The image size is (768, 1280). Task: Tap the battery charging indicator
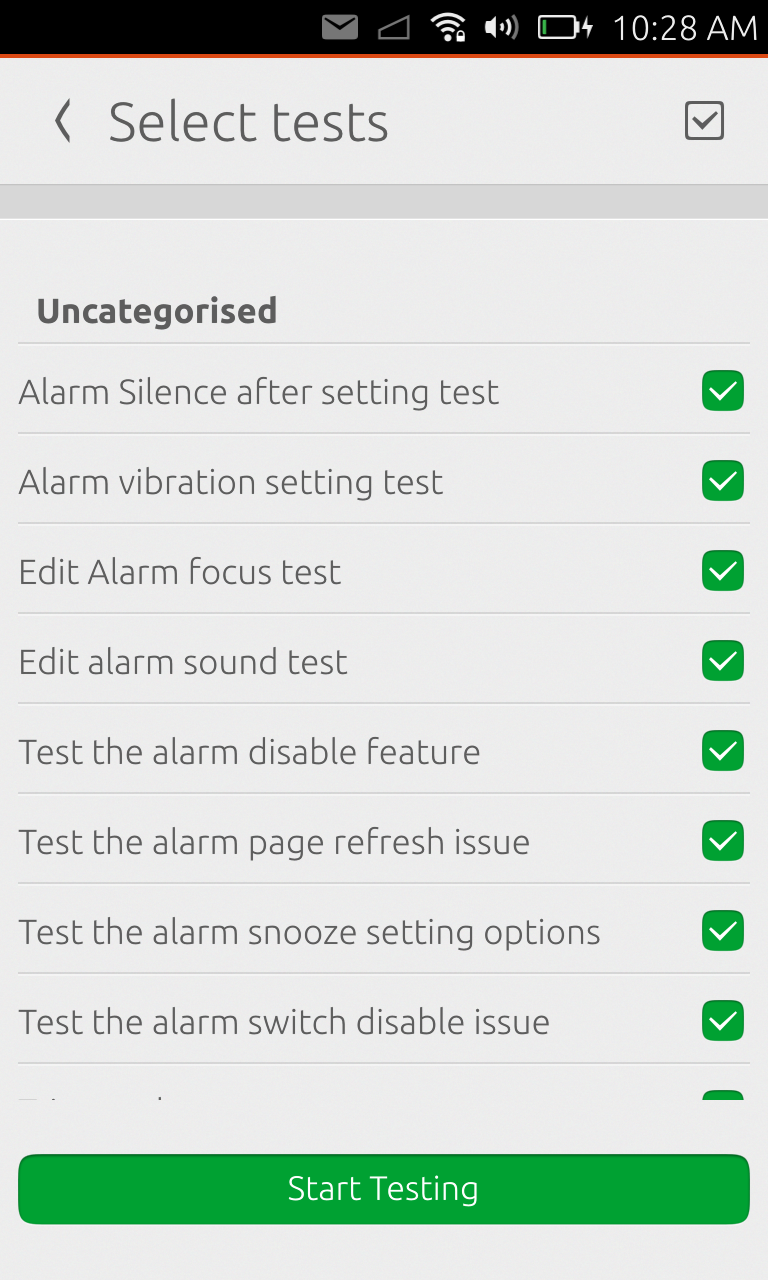[565, 27]
